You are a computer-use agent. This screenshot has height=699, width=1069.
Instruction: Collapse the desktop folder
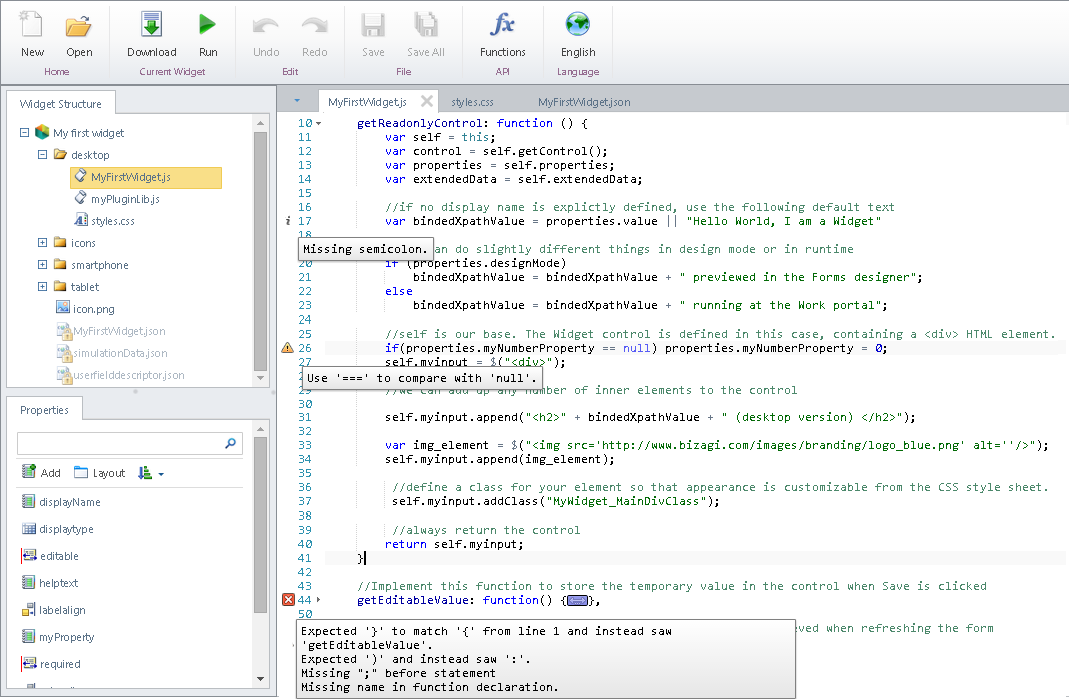pos(42,154)
